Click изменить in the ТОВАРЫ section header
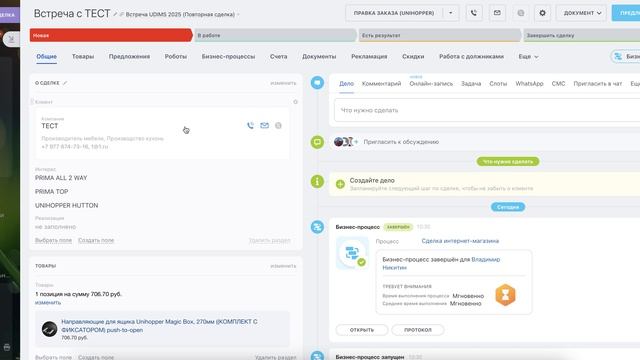This screenshot has width=640, height=360. tap(283, 266)
